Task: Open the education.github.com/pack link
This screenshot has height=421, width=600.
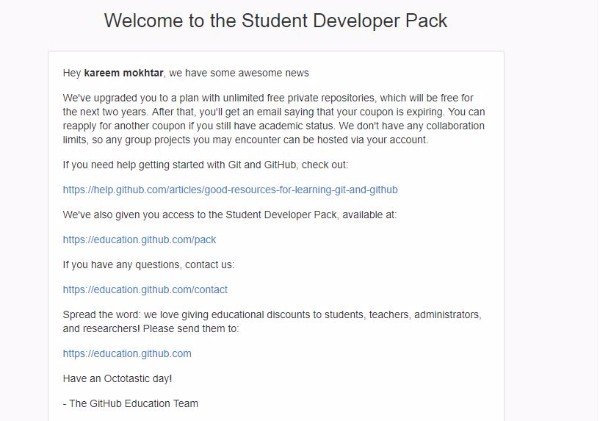Action: pos(139,239)
